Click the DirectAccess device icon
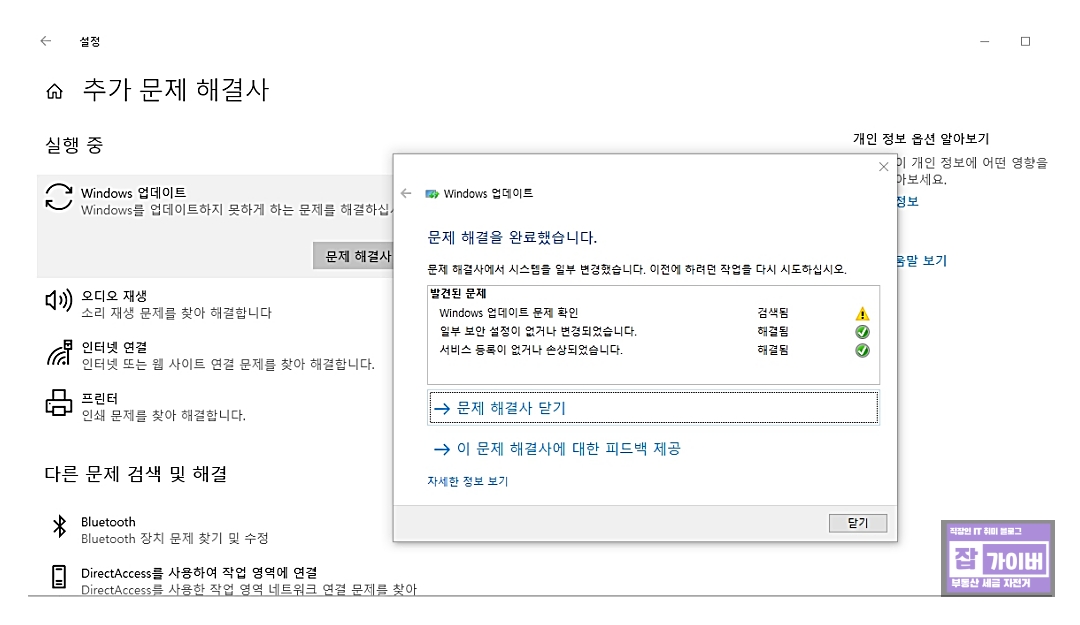Screen dimensions: 1080x625 pyautogui.click(x=60, y=578)
